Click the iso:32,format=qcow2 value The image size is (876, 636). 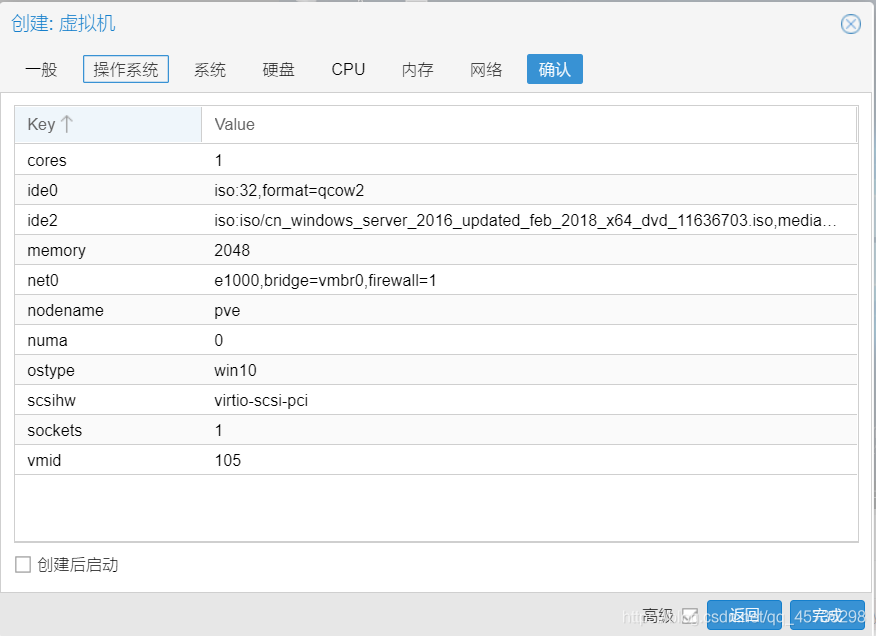point(289,191)
